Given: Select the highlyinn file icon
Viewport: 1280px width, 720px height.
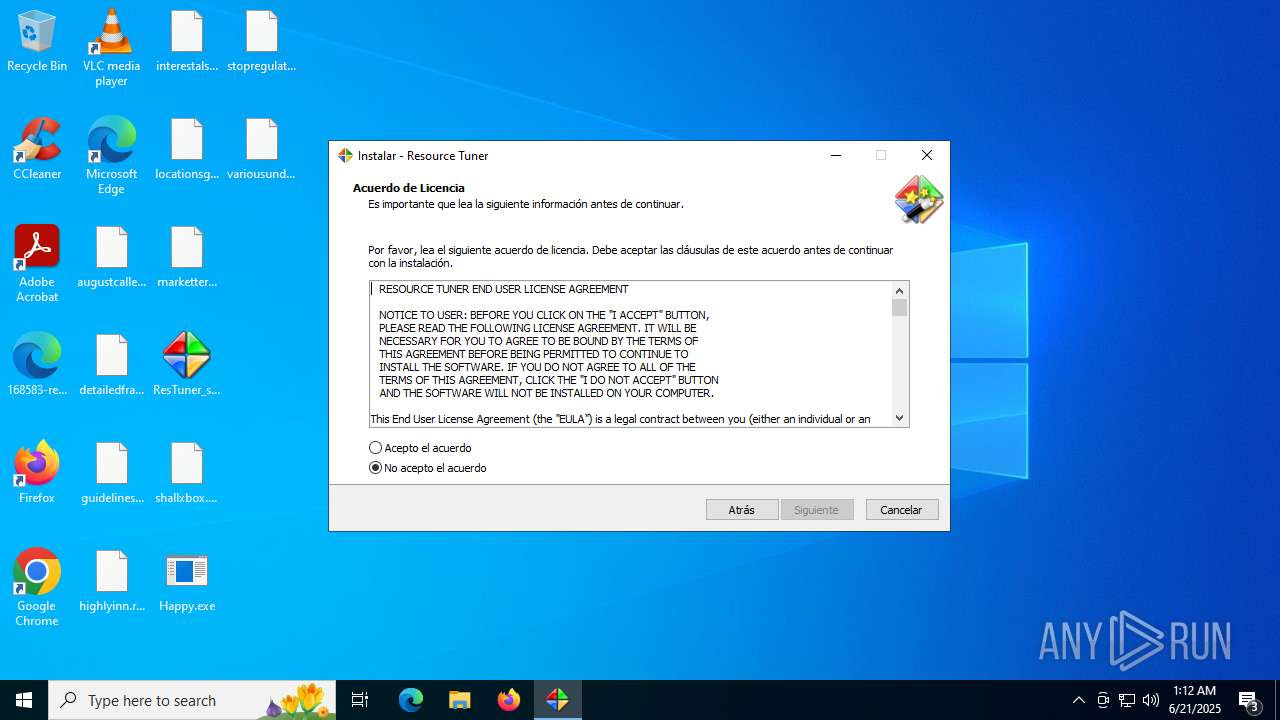Looking at the screenshot, I should tap(111, 581).
